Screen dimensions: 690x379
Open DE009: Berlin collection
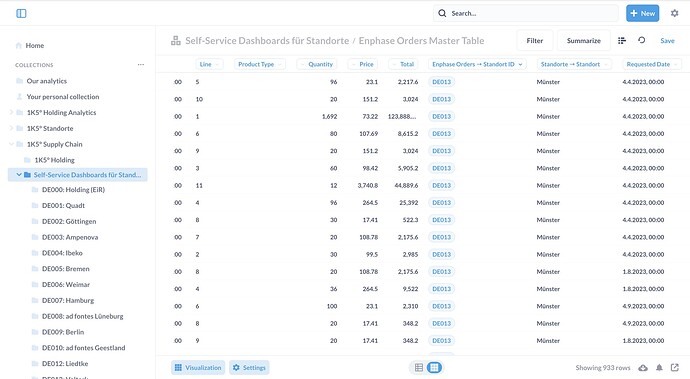coord(63,332)
